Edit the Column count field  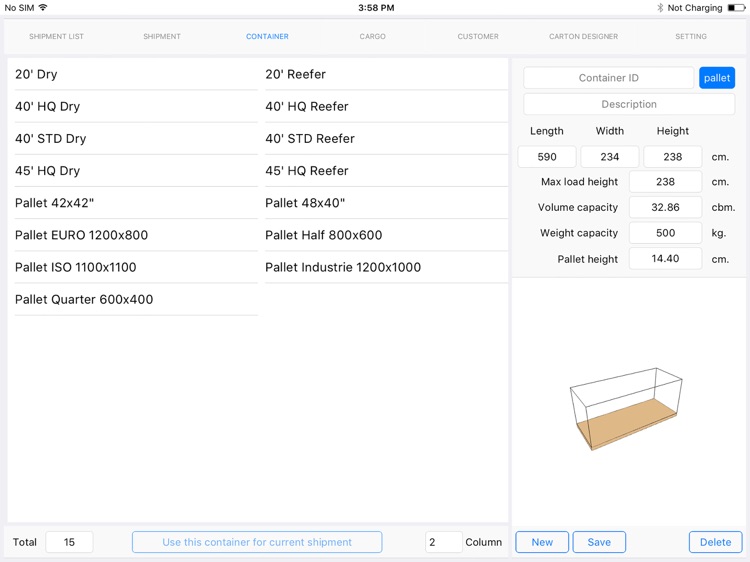pyautogui.click(x=443, y=542)
